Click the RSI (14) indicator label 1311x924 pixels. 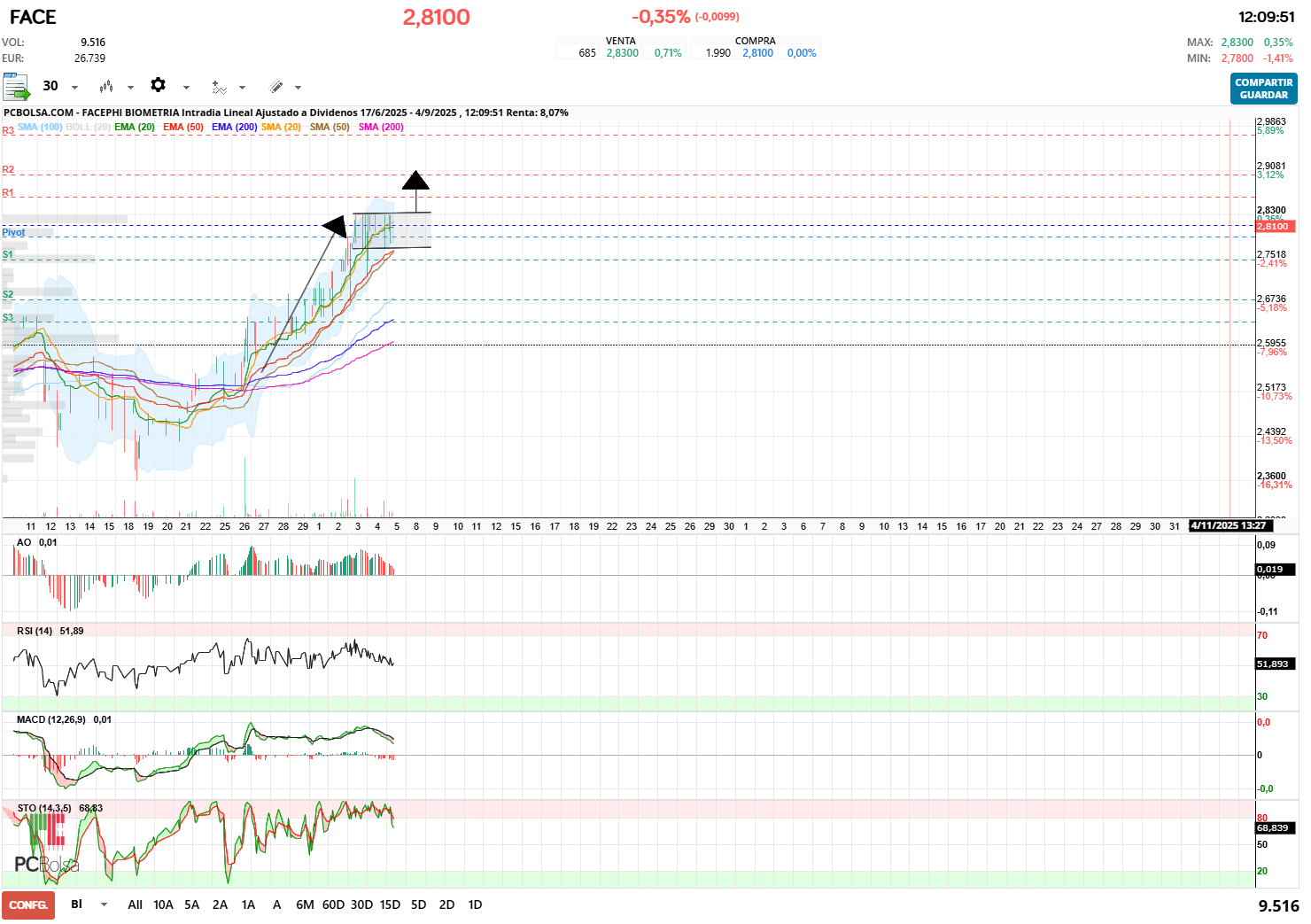[35, 631]
